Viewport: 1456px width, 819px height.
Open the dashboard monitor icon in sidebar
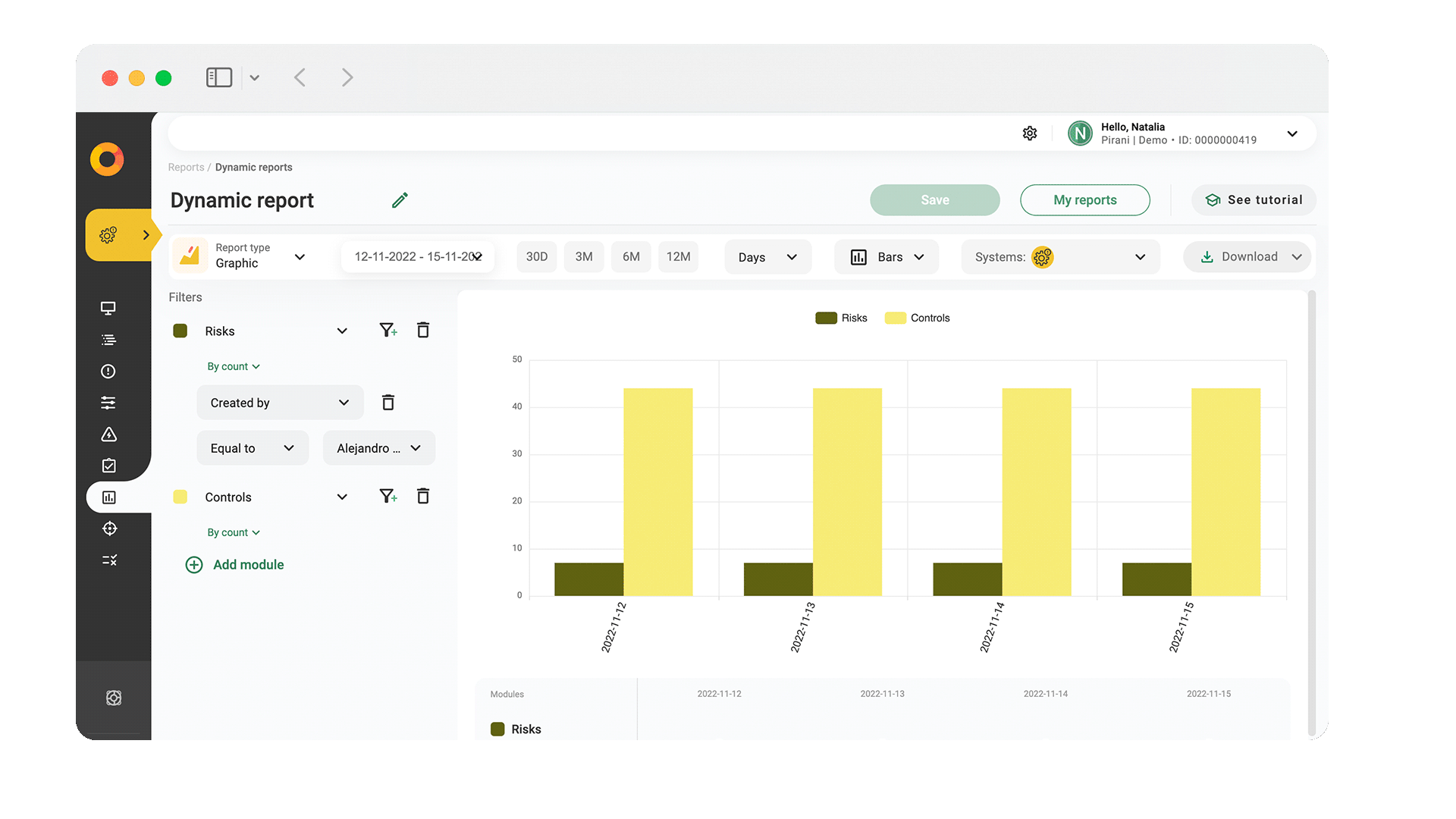[109, 309]
